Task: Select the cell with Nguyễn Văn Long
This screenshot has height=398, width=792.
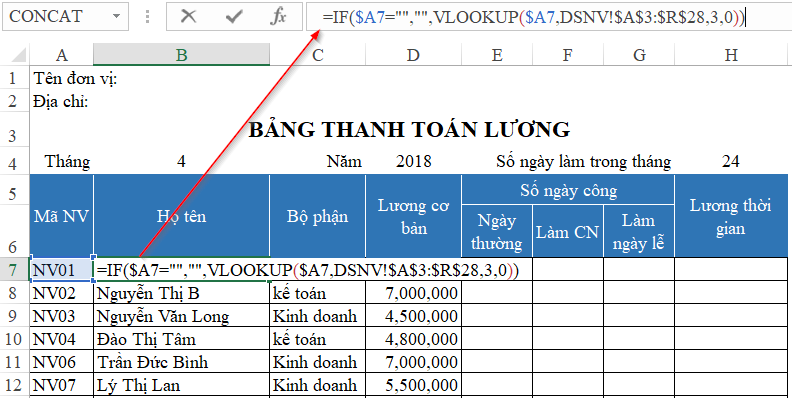Action: click(x=181, y=316)
